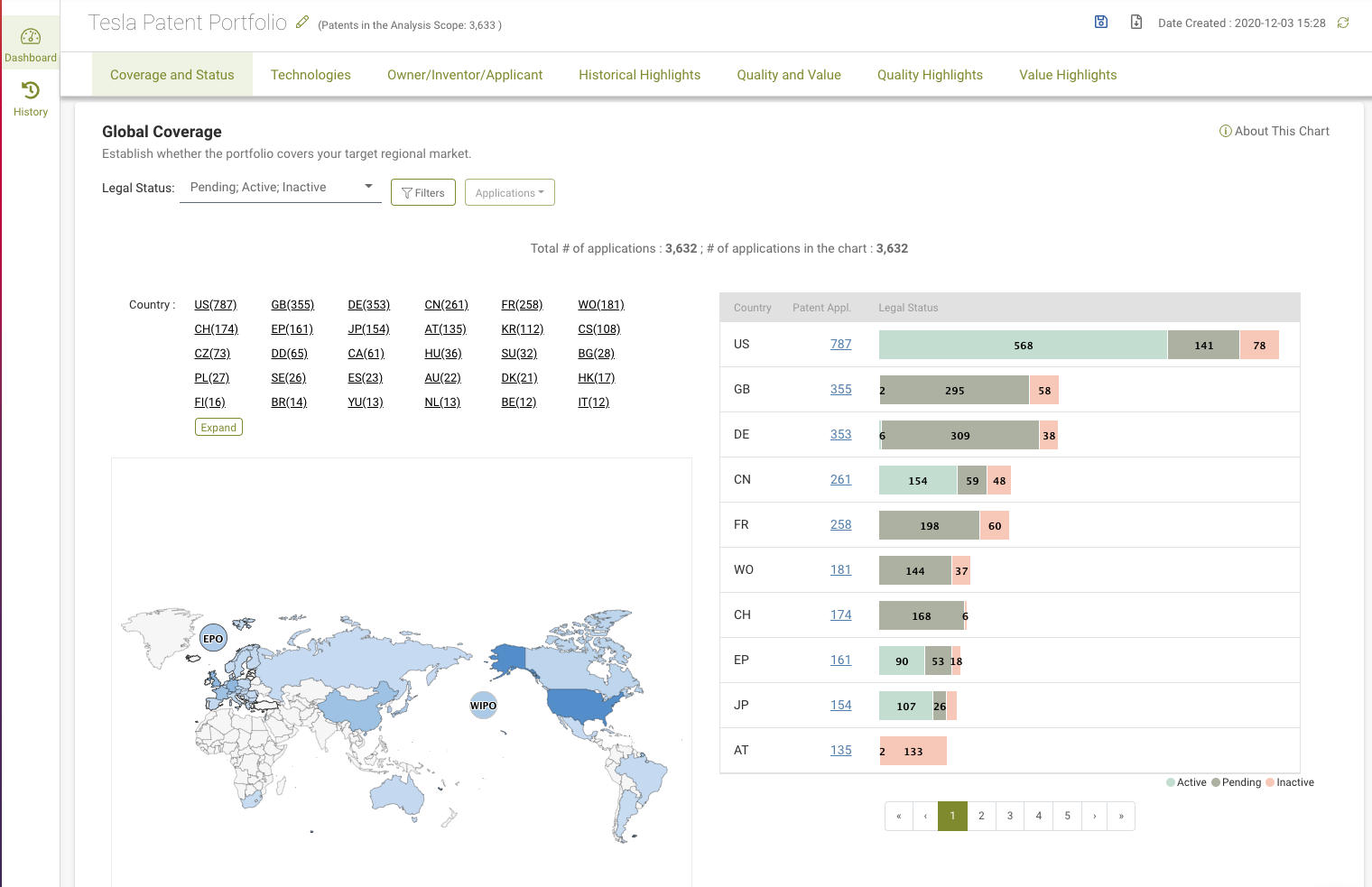Click the Country column header
This screenshot has width=1372, height=887.
coord(752,308)
